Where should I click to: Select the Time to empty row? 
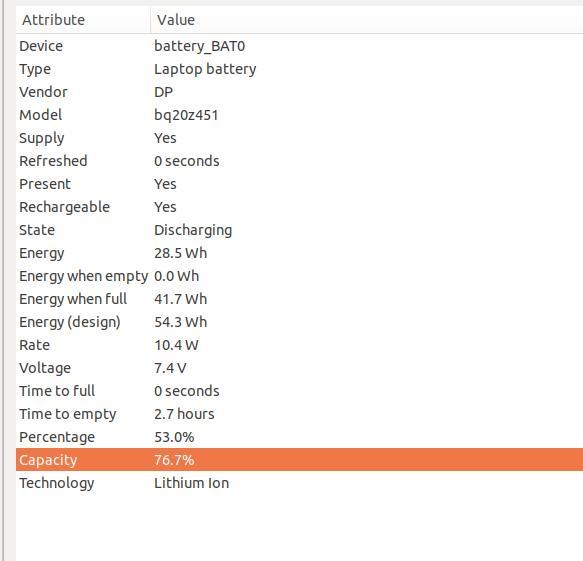(x=299, y=414)
